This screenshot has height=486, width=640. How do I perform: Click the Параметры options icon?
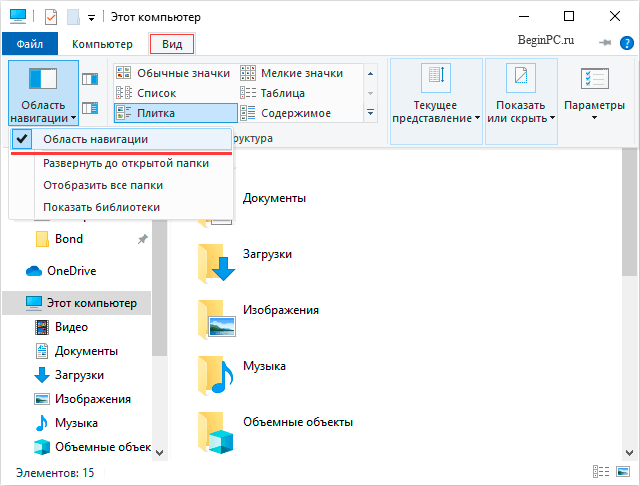click(x=595, y=79)
